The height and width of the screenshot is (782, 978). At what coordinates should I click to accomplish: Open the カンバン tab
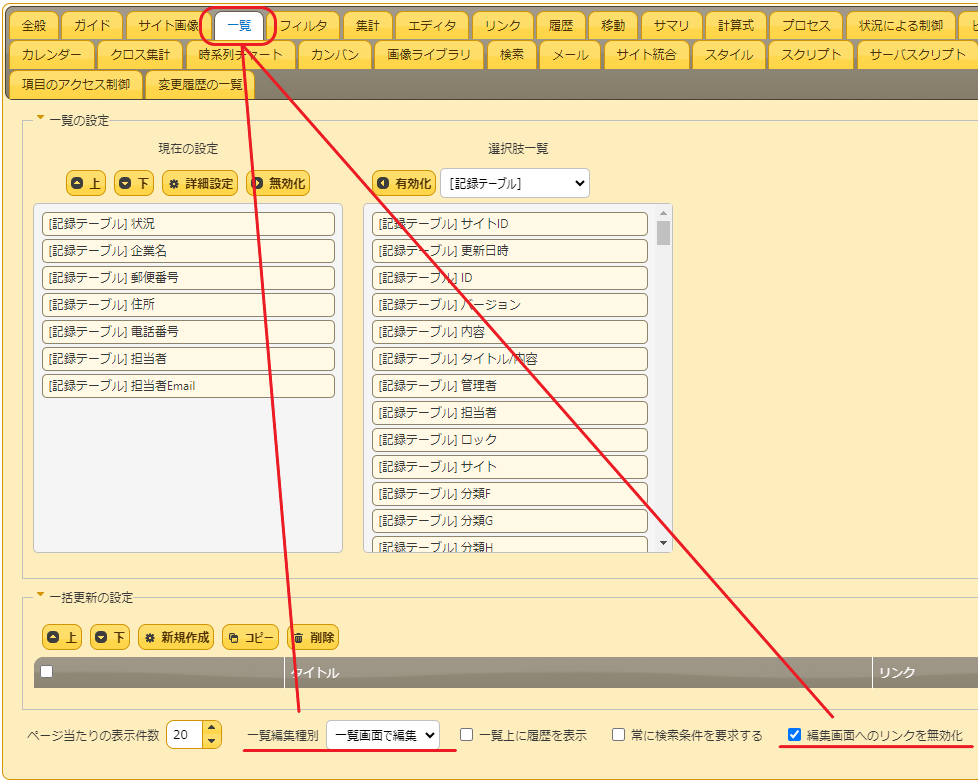[x=335, y=55]
